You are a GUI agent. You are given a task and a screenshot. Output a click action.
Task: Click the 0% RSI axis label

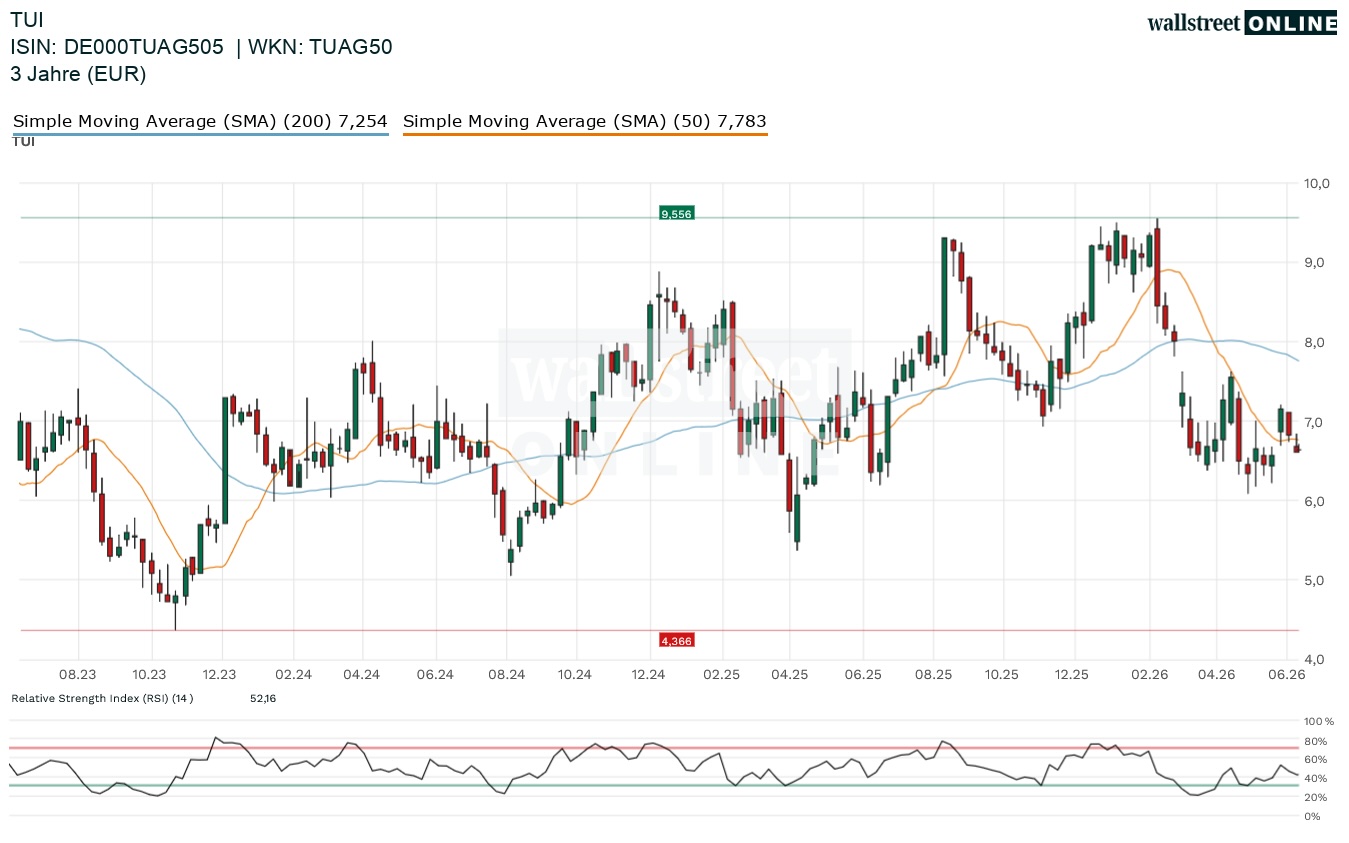(1314, 816)
